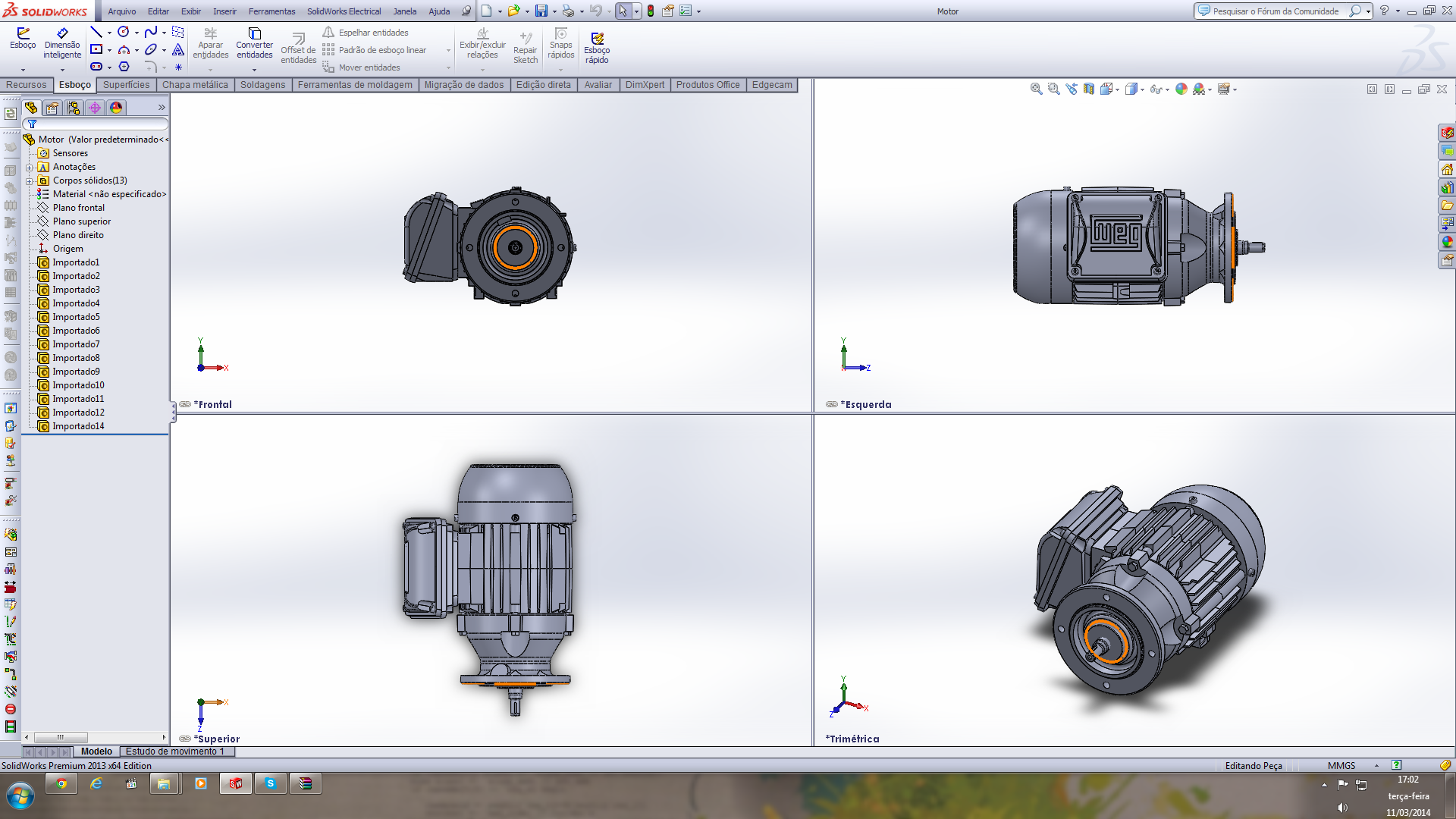1456x819 pixels.
Task: Select the Spline sketch tool
Action: click(150, 32)
